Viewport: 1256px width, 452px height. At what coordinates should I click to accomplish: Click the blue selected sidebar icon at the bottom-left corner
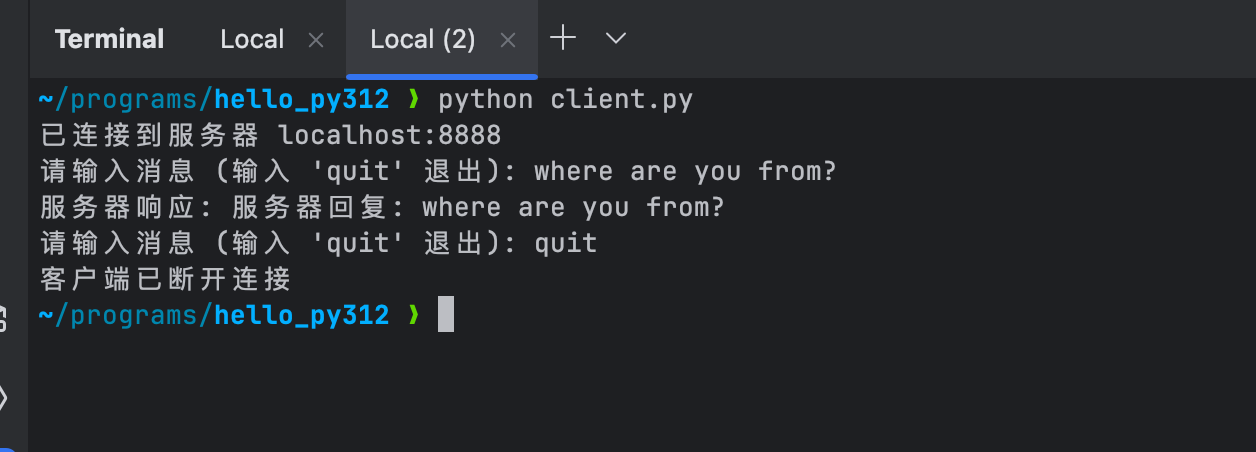(6, 446)
